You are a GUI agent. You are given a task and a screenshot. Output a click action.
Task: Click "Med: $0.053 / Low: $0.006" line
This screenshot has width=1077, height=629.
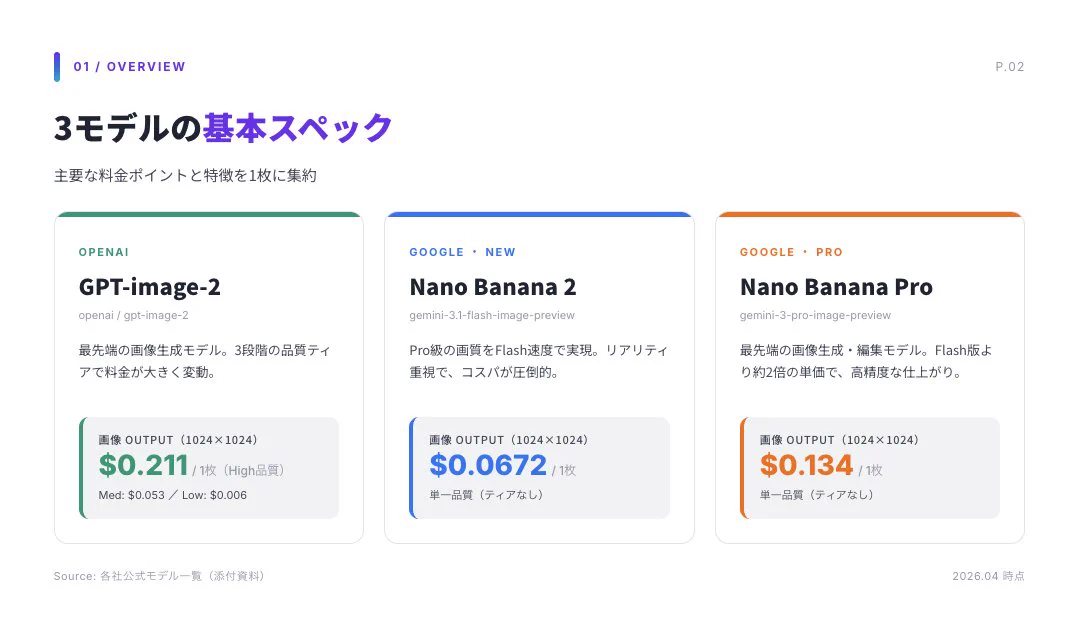coord(172,495)
